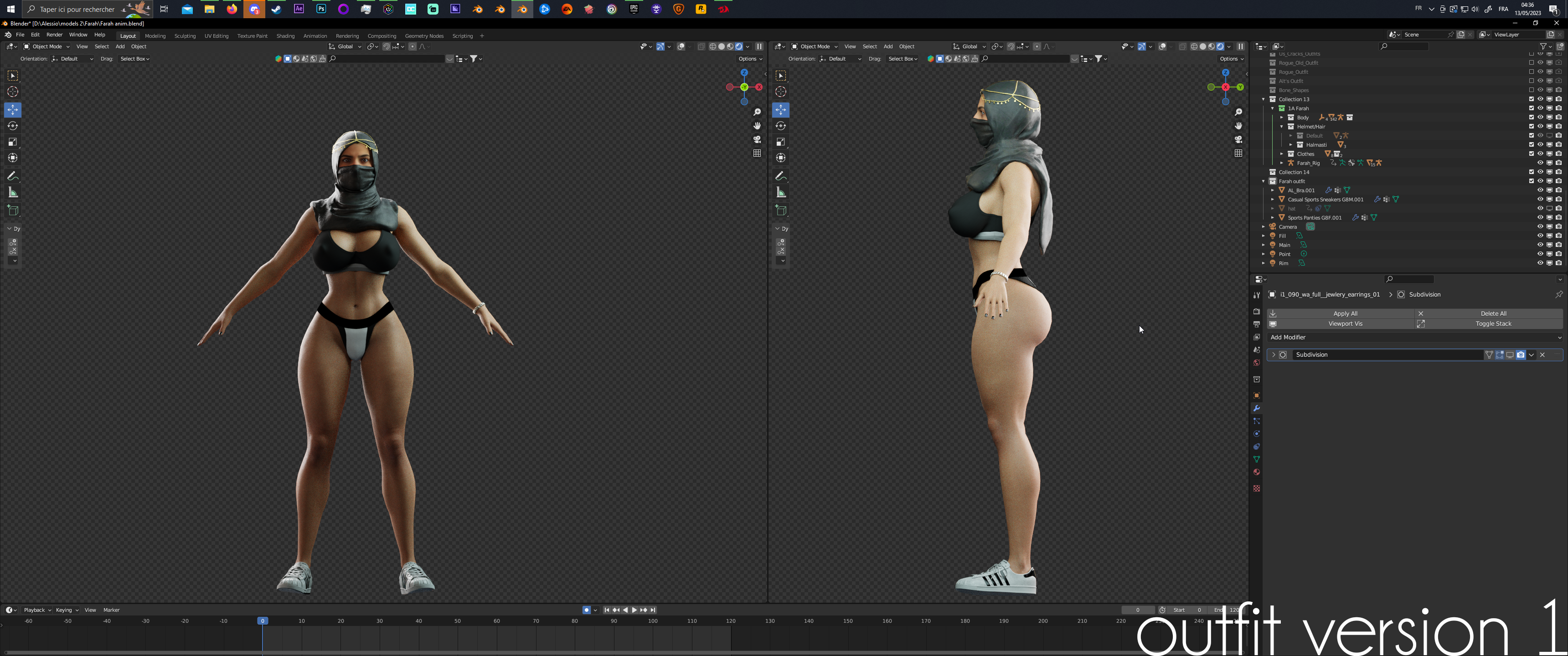This screenshot has width=1568, height=656.
Task: Jump to the timeline start frame
Action: [607, 610]
